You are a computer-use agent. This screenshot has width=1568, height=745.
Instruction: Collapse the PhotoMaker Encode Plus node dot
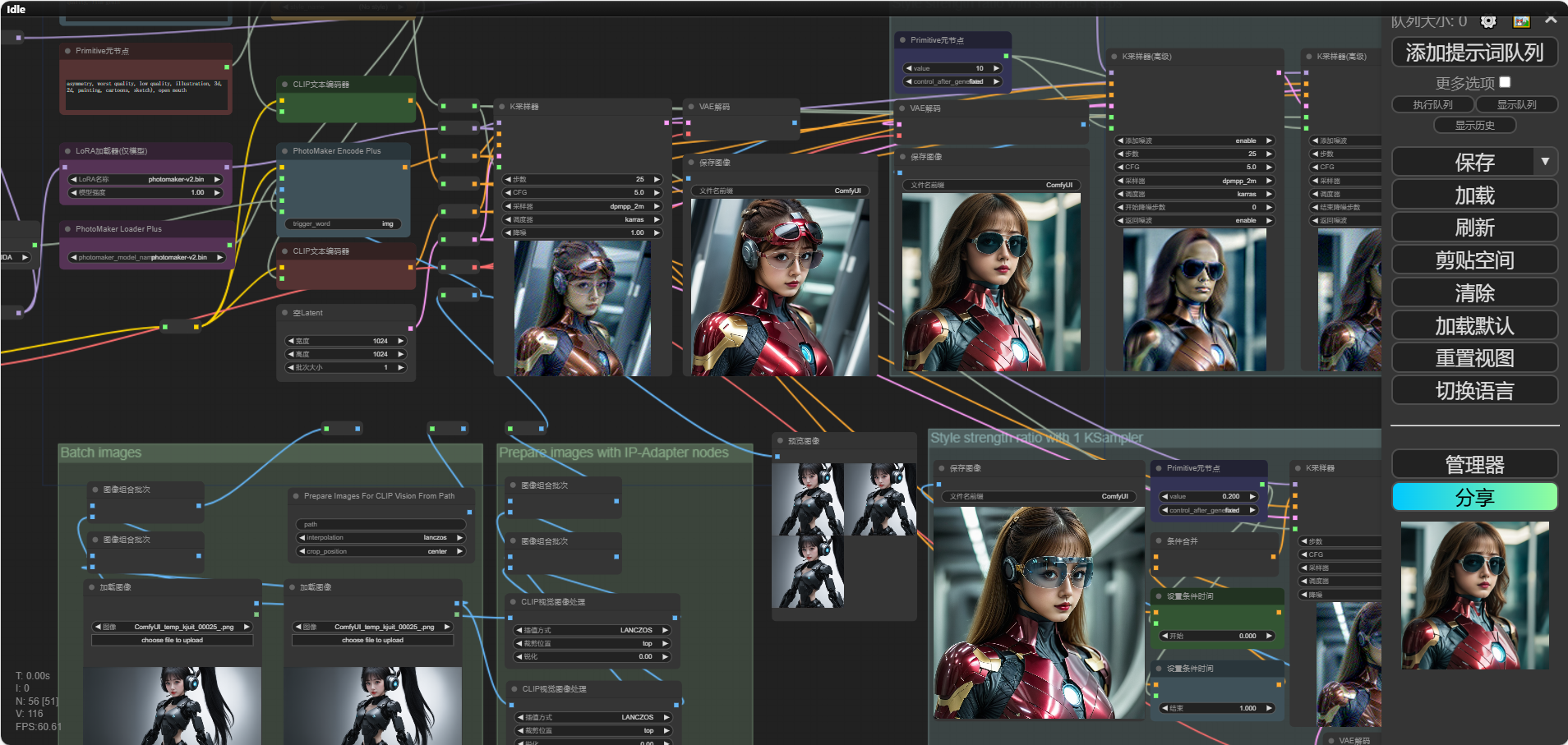coord(285,151)
